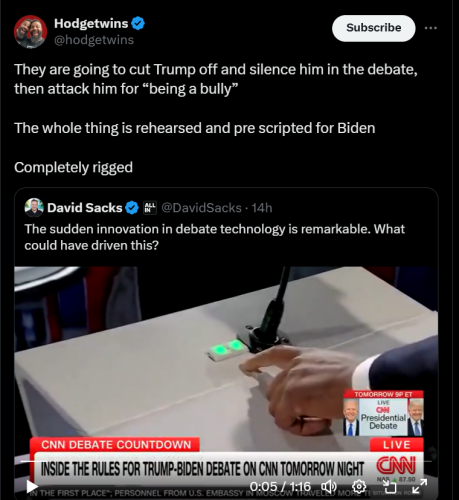The height and width of the screenshot is (500, 459).
Task: Expand video to fullscreen
Action: (x=419, y=486)
